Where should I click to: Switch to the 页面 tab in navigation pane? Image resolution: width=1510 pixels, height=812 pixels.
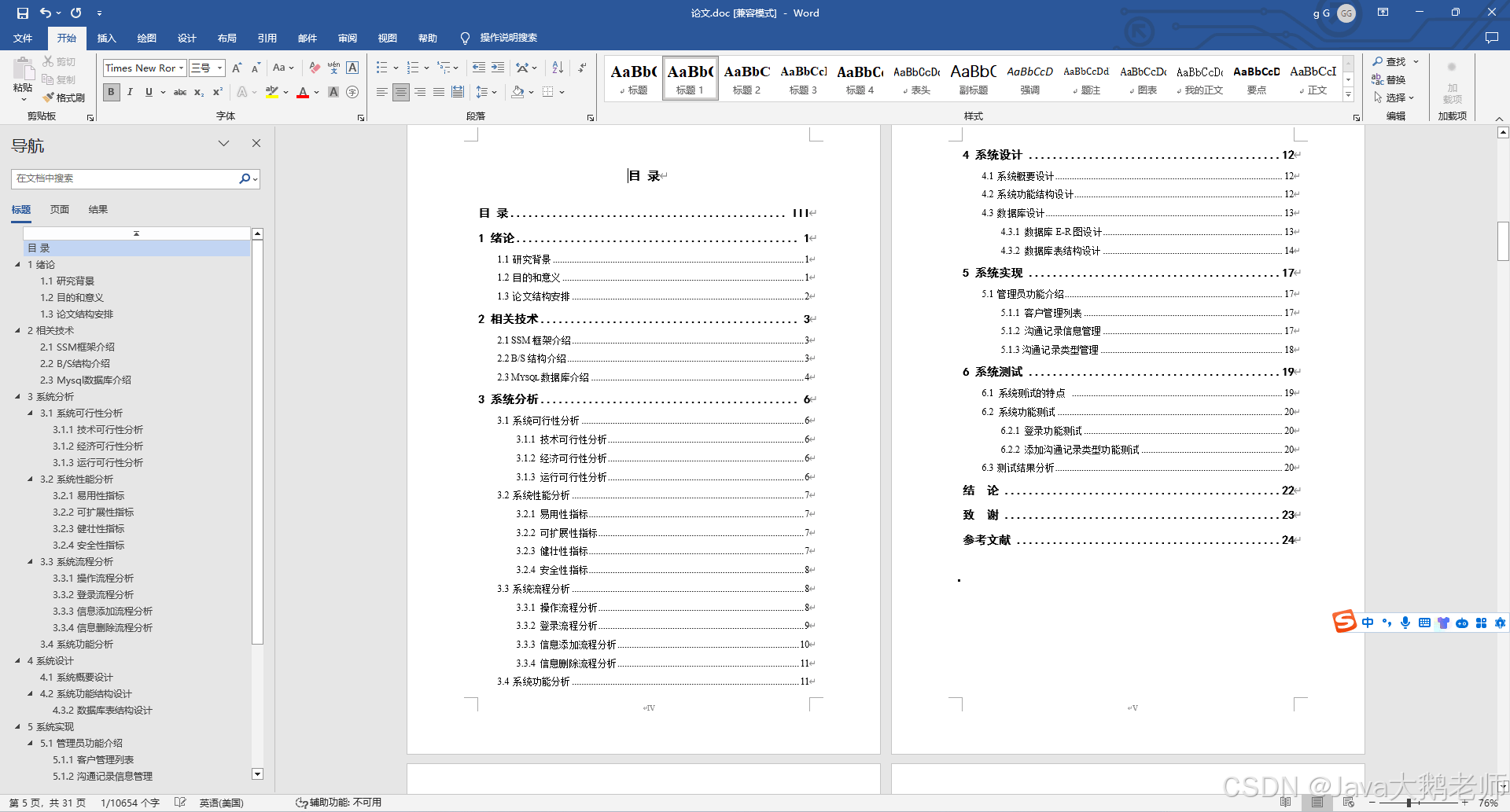(x=60, y=210)
